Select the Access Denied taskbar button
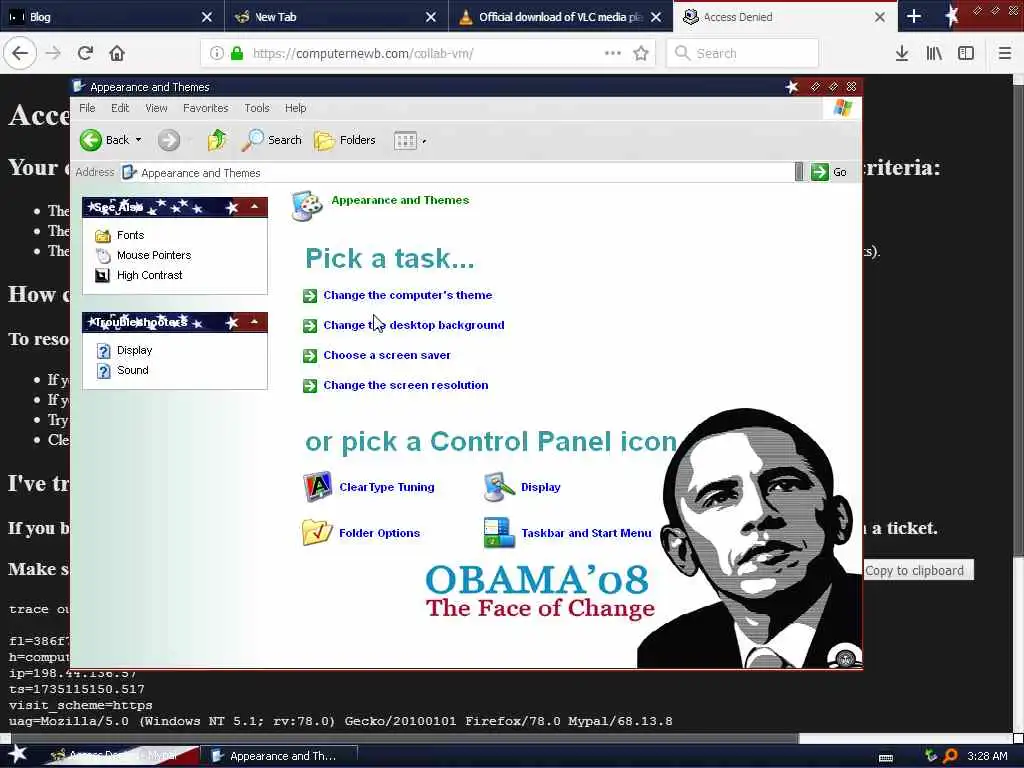Viewport: 1024px width, 768px height. [121, 756]
